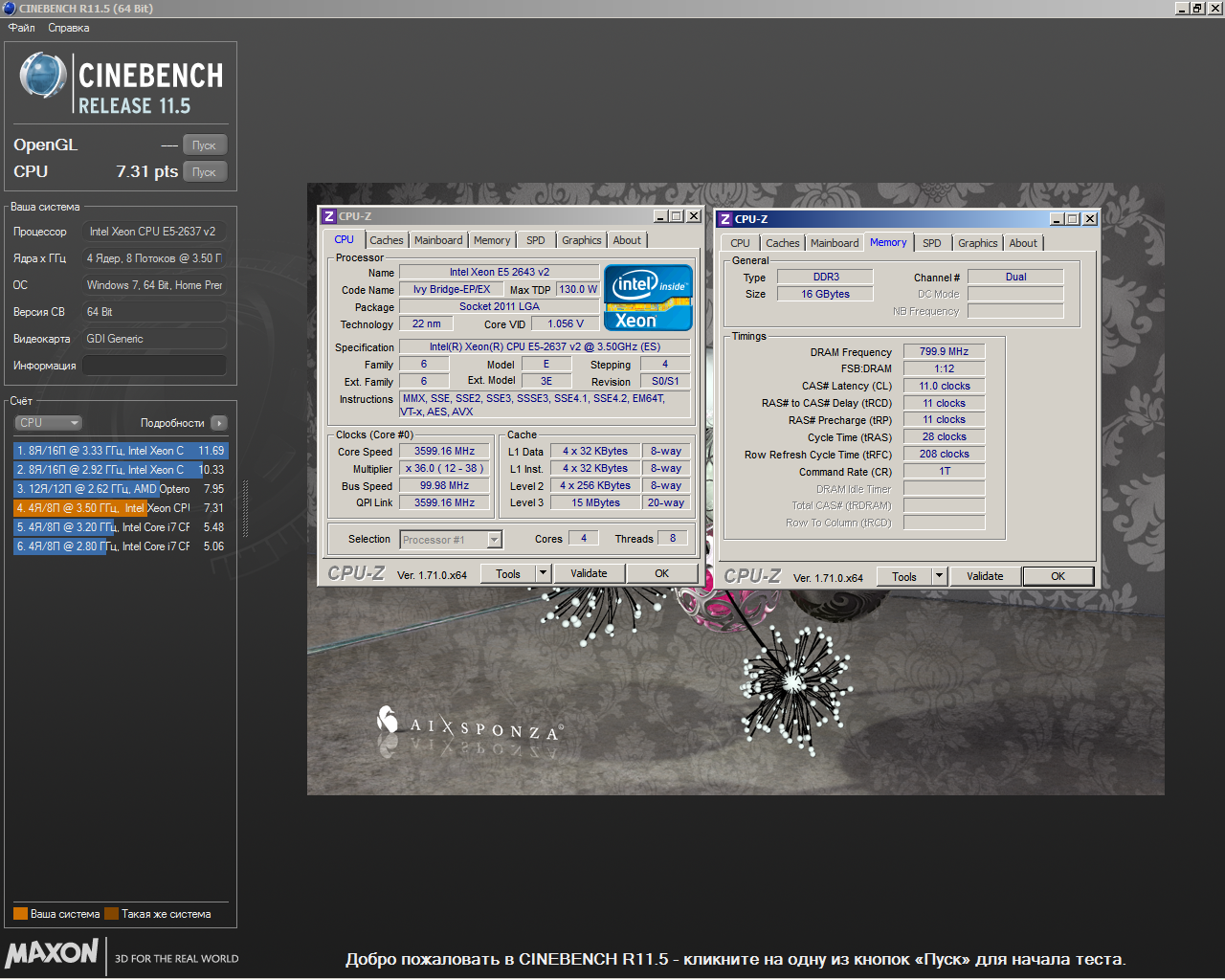Click the Cinebench title bar app icon

[9, 9]
